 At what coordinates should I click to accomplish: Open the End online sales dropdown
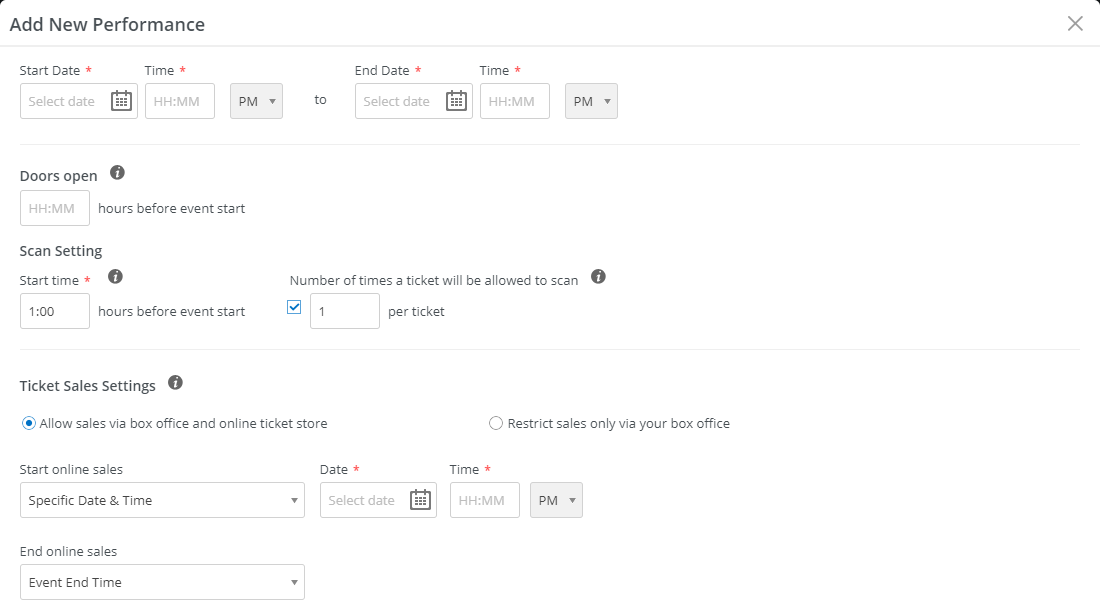tap(162, 582)
